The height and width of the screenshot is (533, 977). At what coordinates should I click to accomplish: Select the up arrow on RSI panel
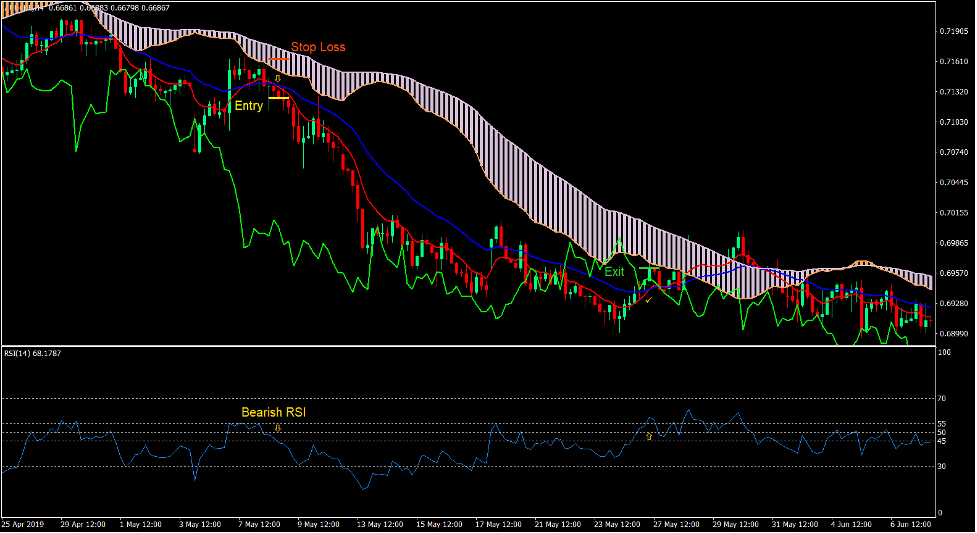648,436
